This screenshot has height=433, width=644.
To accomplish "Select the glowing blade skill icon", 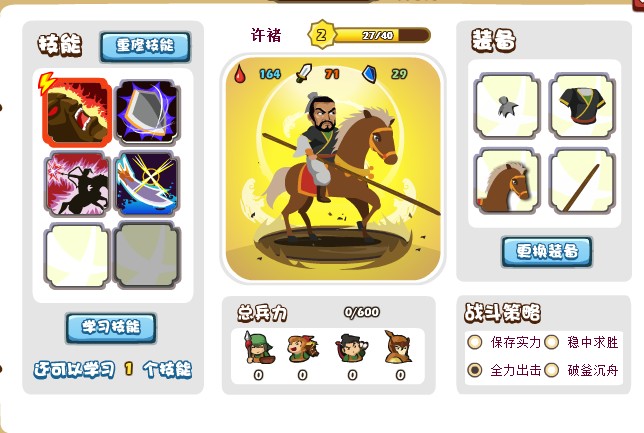I will click(147, 184).
